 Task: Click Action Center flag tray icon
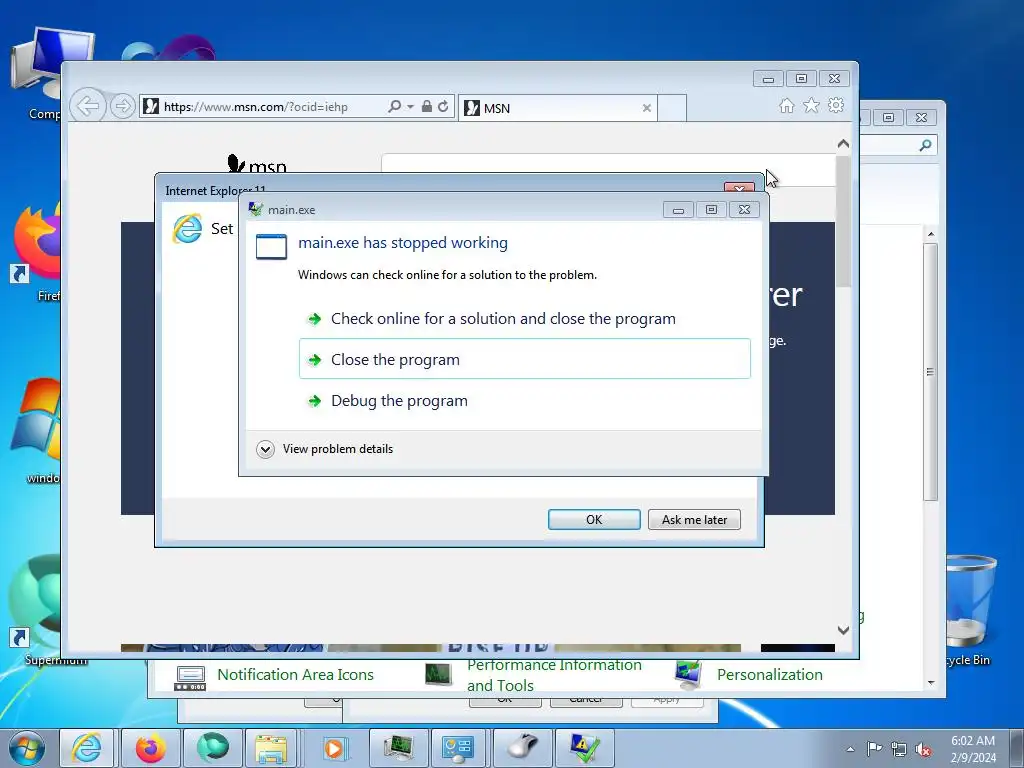coord(874,749)
